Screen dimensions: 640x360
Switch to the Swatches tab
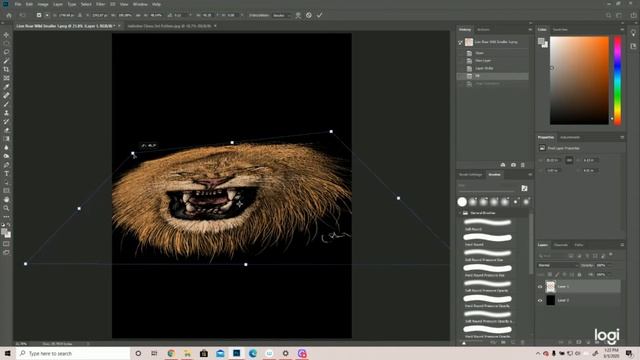coord(560,30)
